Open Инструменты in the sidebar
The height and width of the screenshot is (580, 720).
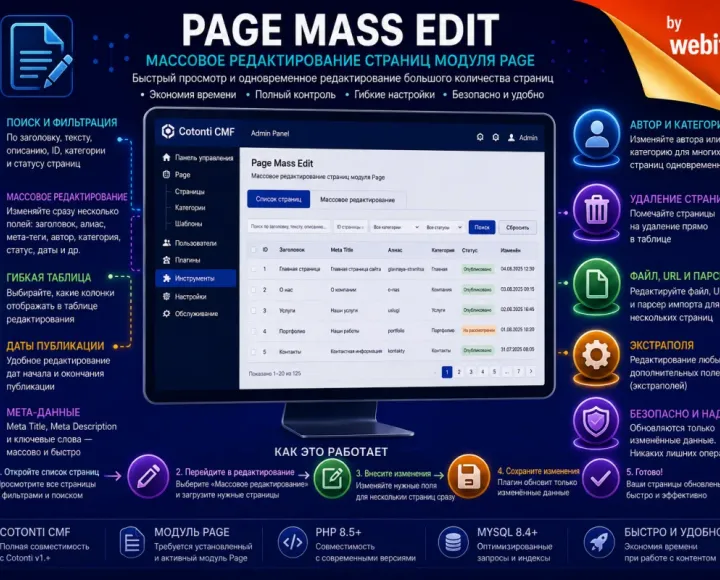196,278
